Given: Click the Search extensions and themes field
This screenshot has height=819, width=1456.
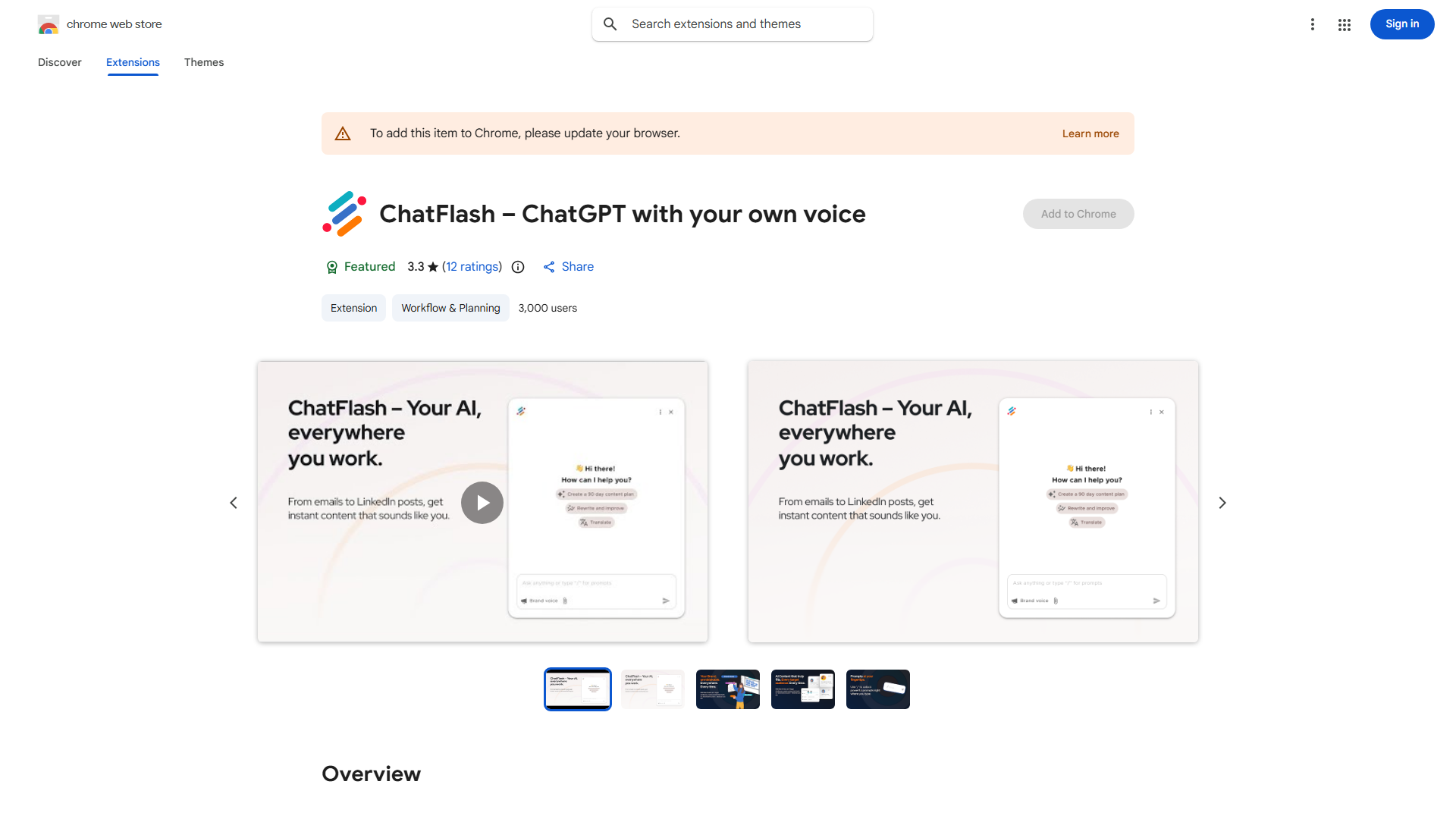Looking at the screenshot, I should (x=732, y=24).
